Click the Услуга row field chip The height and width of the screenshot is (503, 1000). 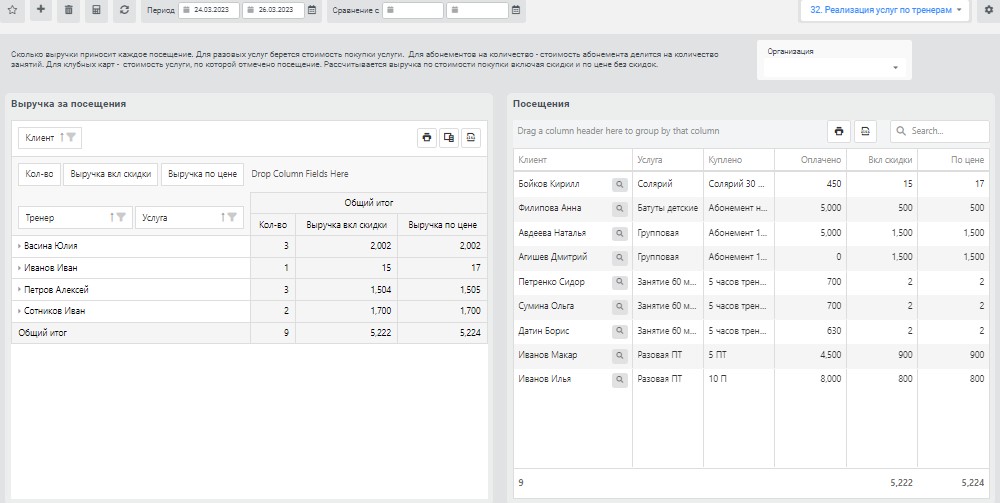coord(189,217)
